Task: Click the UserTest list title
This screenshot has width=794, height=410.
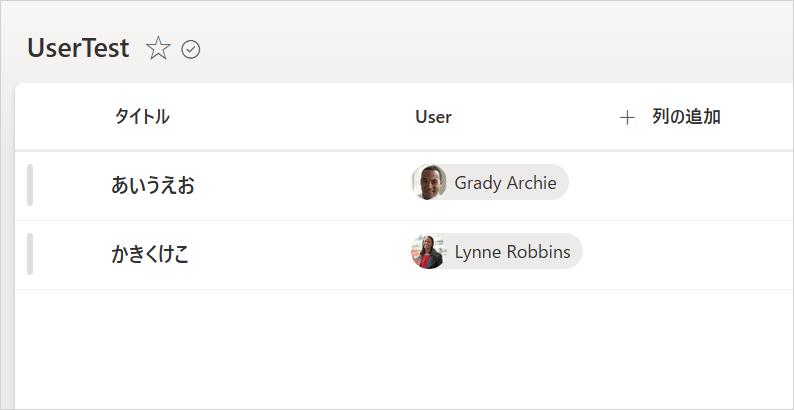Action: [x=78, y=48]
